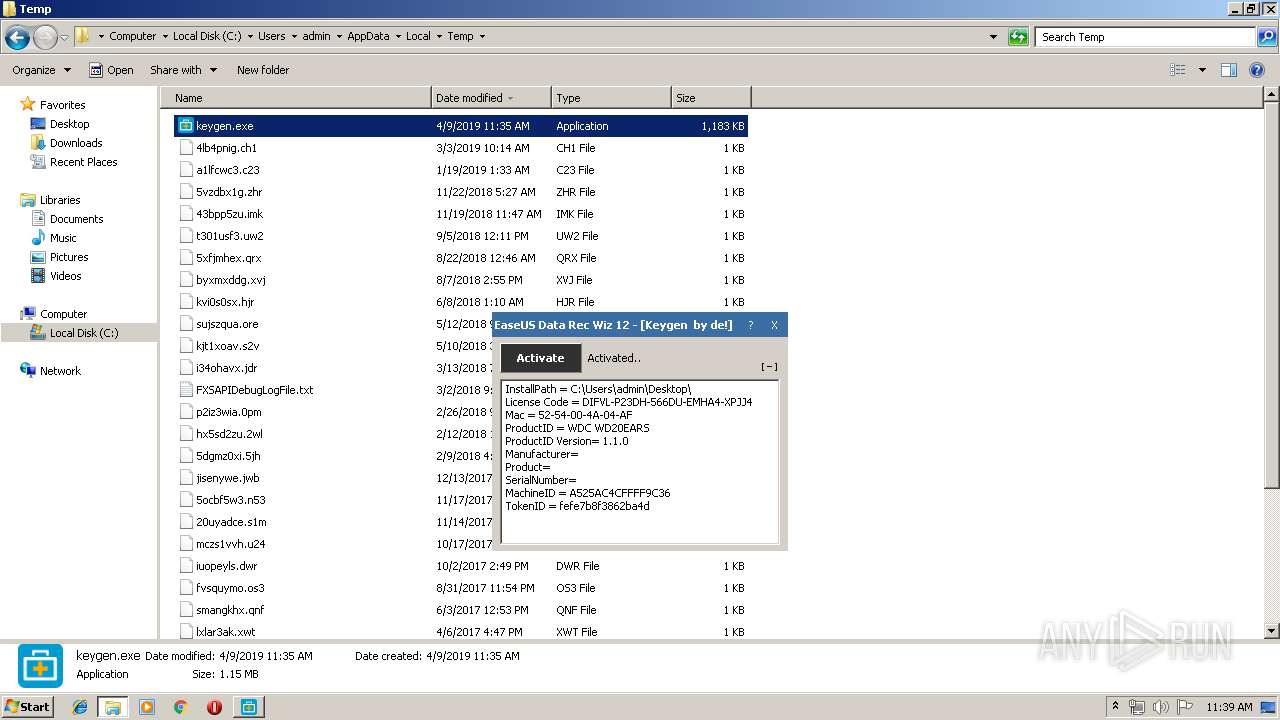1280x720 pixels.
Task: Click Computer in the address breadcrumb
Action: [x=133, y=36]
